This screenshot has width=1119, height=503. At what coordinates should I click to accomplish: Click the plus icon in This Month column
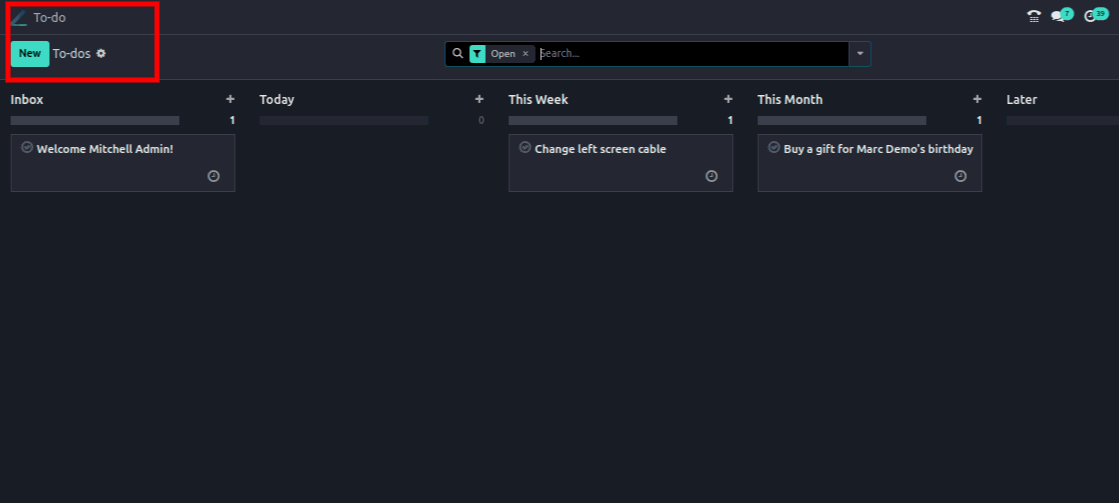977,99
